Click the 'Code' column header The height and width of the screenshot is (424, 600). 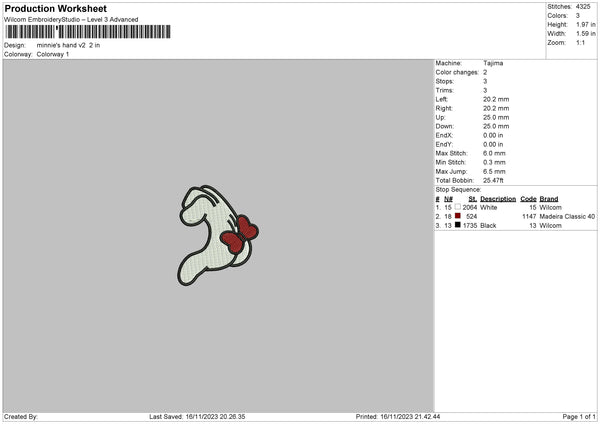click(x=528, y=199)
